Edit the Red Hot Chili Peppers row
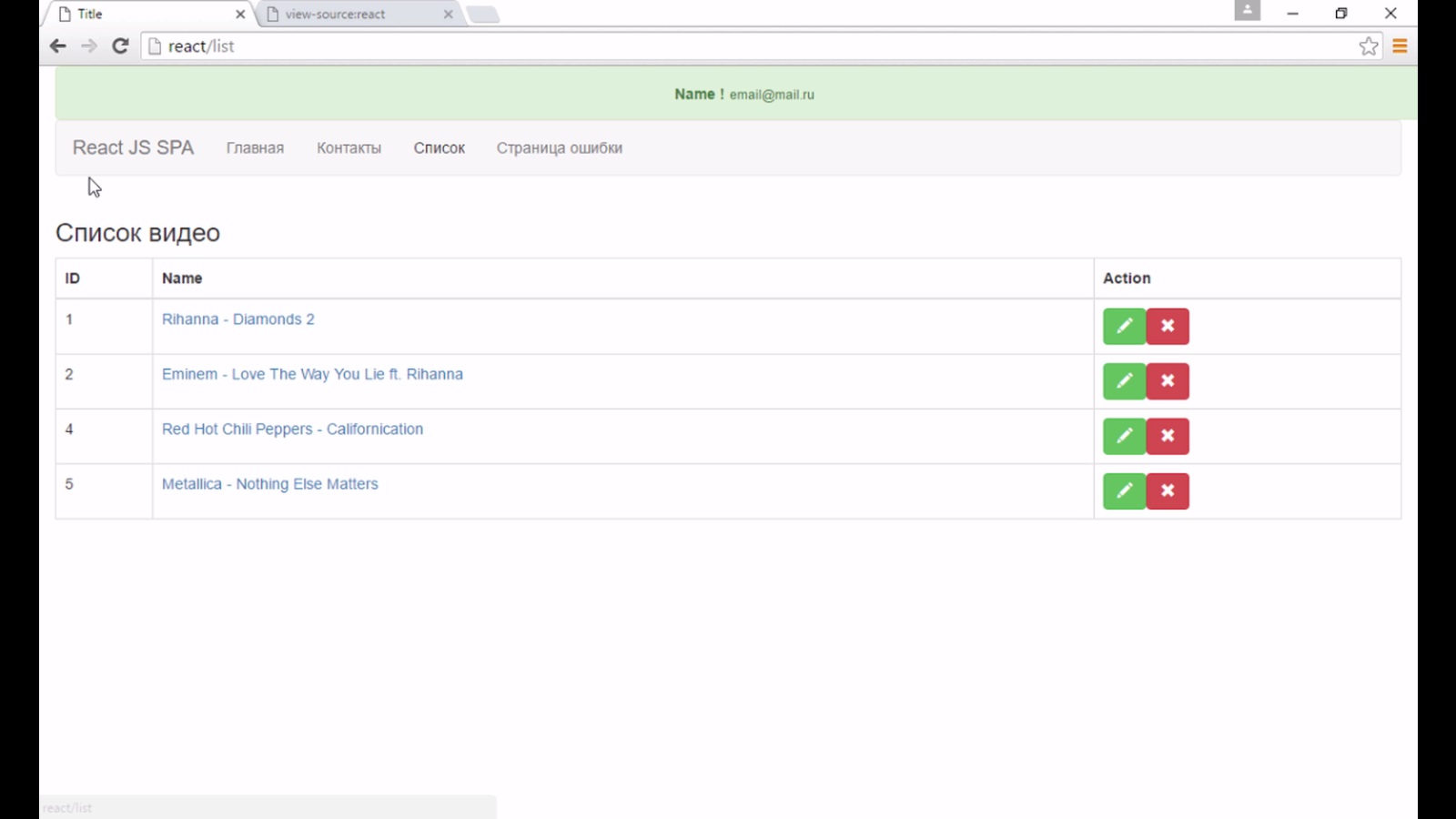This screenshot has height=819, width=1456. (x=1124, y=436)
